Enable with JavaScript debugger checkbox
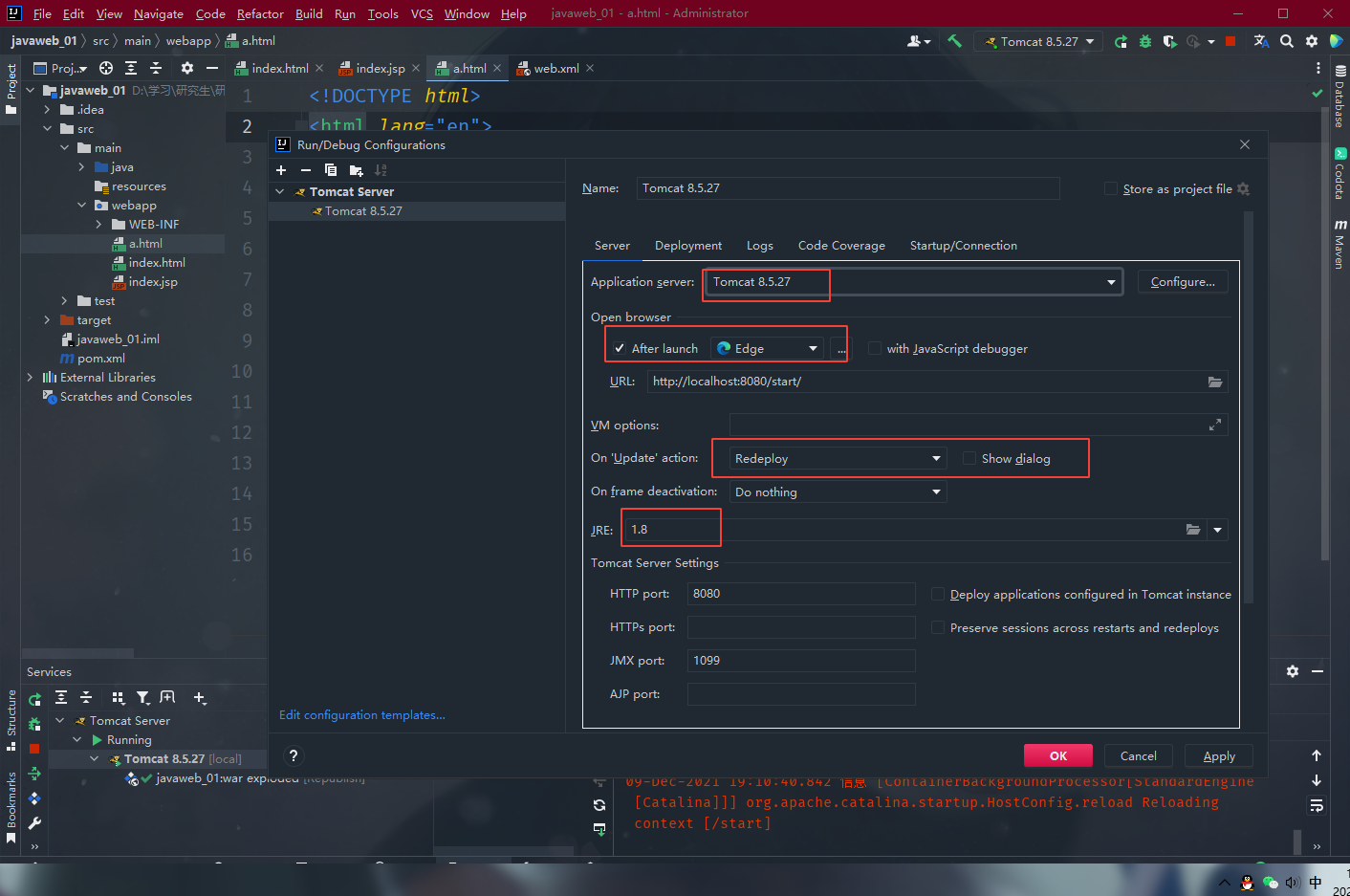Screen dimensions: 1350x896 click(875, 348)
